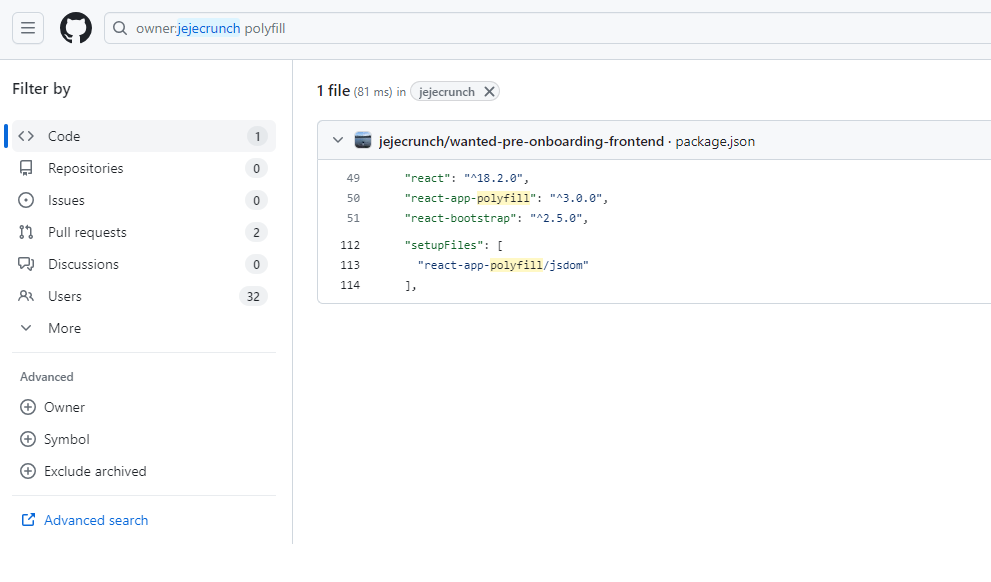Open line 50 of the result
Image resolution: width=991 pixels, height=582 pixels.
coord(353,198)
